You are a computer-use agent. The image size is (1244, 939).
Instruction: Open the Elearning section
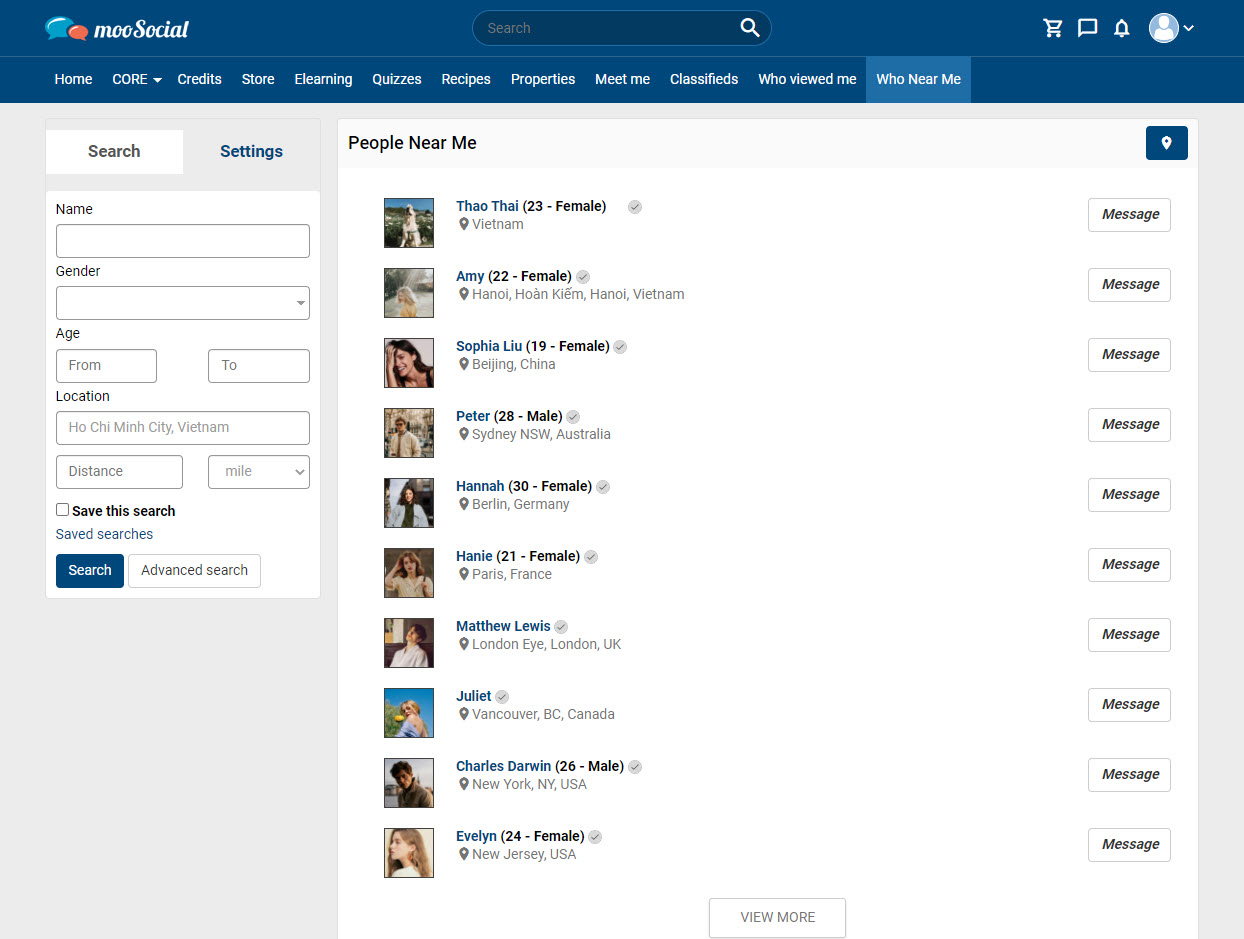pyautogui.click(x=323, y=79)
